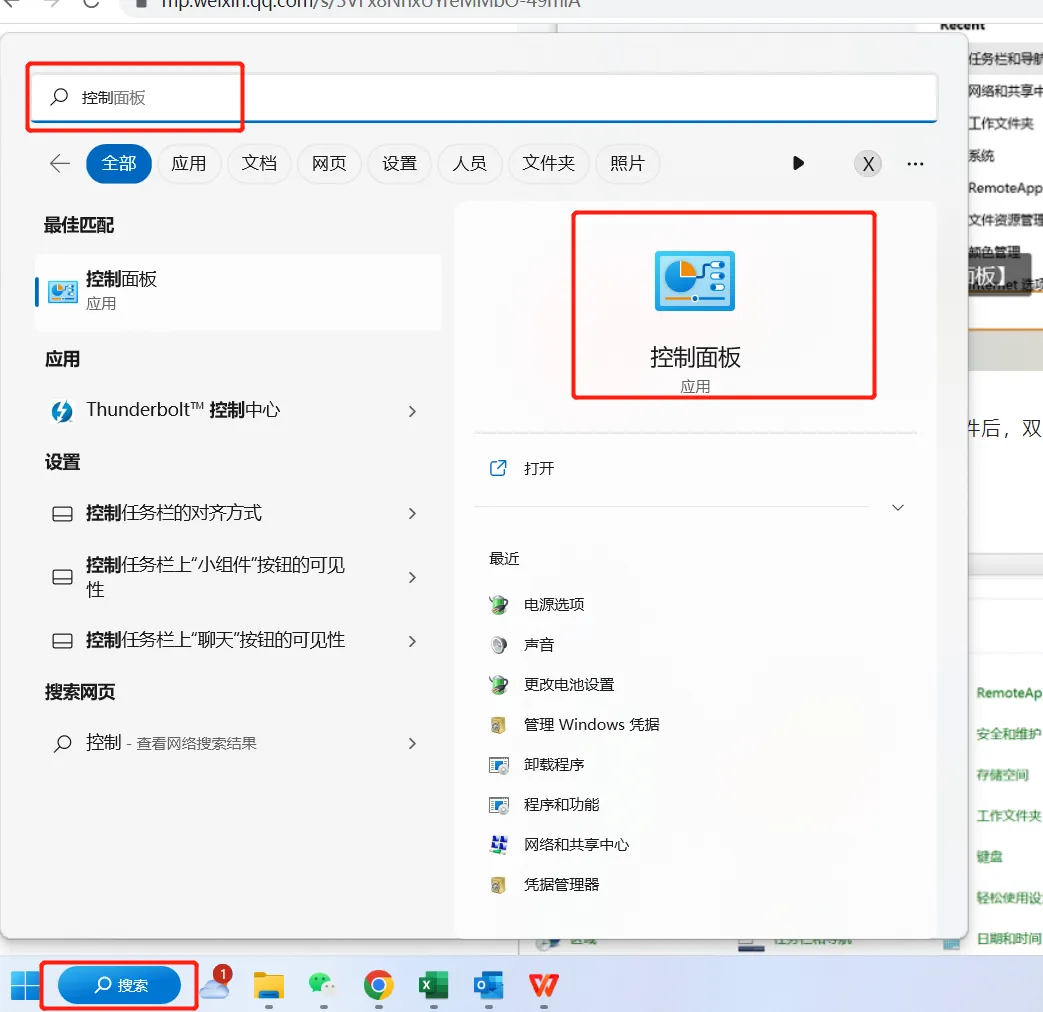Click 工作文件夹 in background Recent list
Image resolution: width=1043 pixels, height=1012 pixels.
(x=1001, y=123)
